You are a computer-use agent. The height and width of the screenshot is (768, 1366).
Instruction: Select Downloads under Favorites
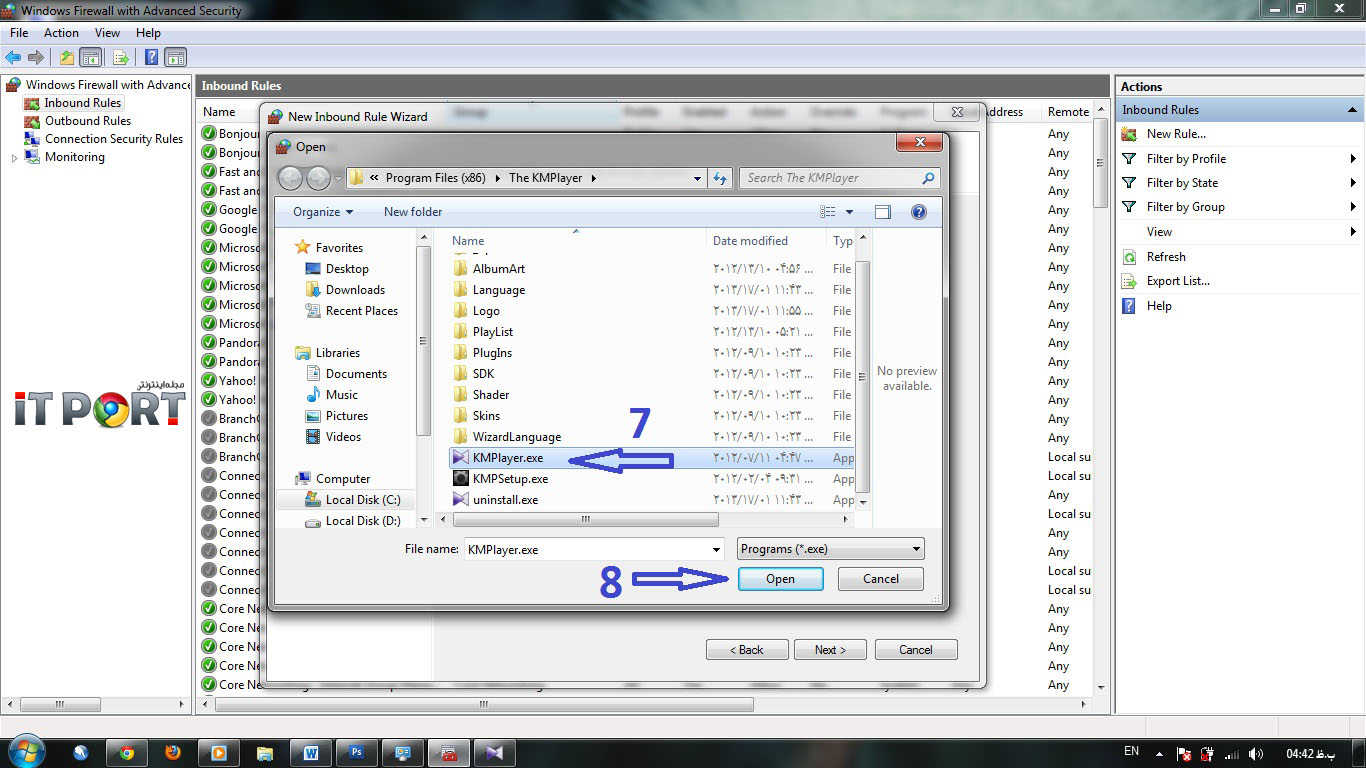(355, 290)
